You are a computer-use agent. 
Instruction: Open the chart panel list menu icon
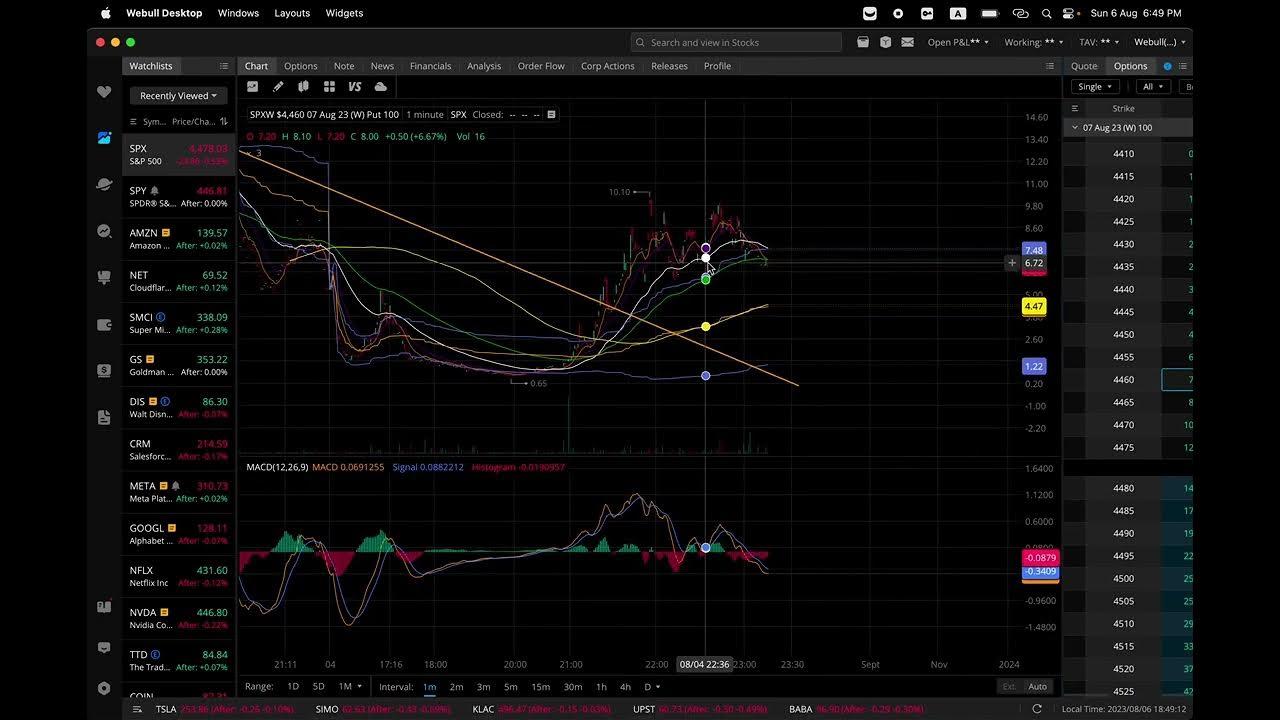1049,66
